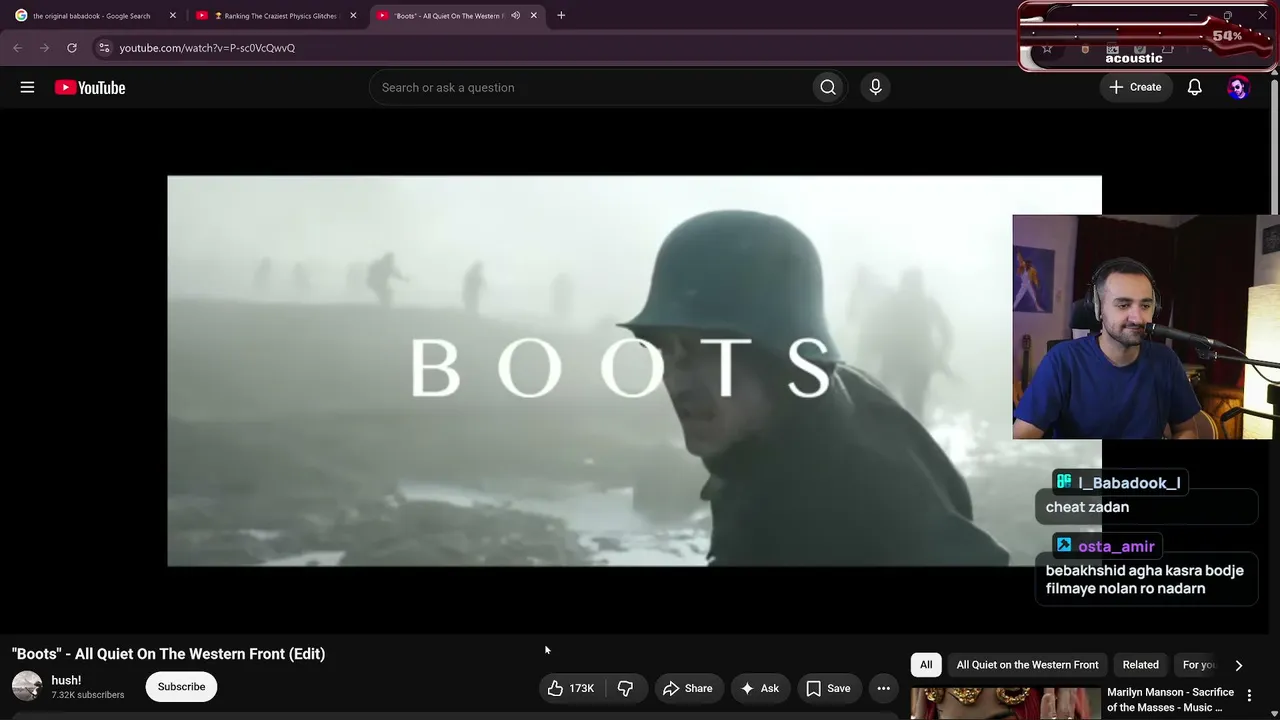The image size is (1280, 720).
Task: Select the Related filter chip
Action: (x=1140, y=665)
